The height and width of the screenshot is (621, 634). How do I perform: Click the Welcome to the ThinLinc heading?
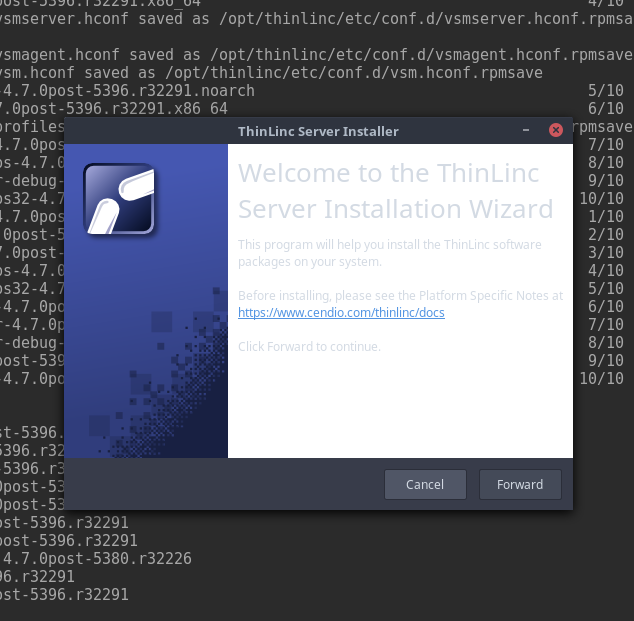point(395,191)
